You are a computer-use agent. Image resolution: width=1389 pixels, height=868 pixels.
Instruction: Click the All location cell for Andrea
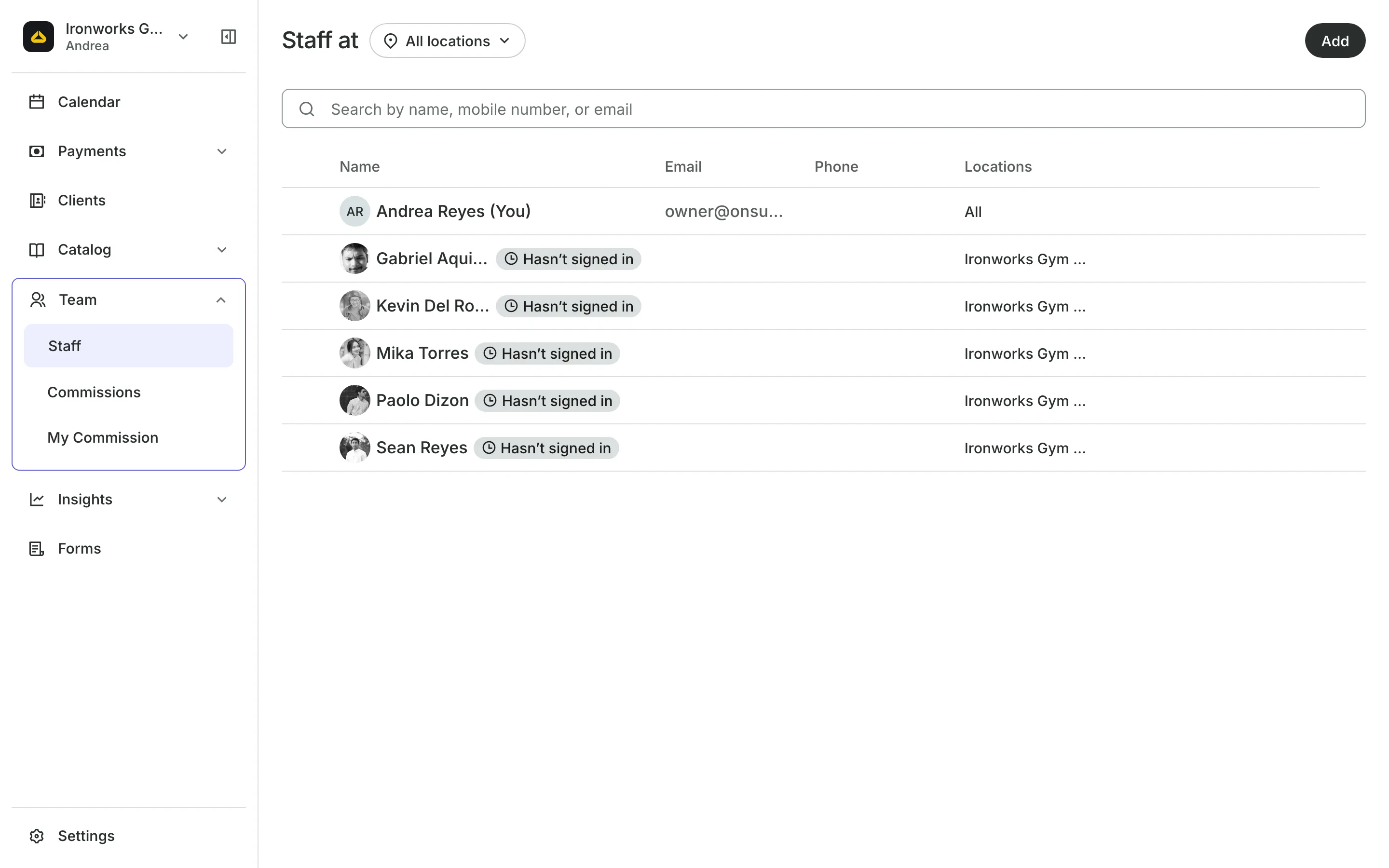pos(973,212)
